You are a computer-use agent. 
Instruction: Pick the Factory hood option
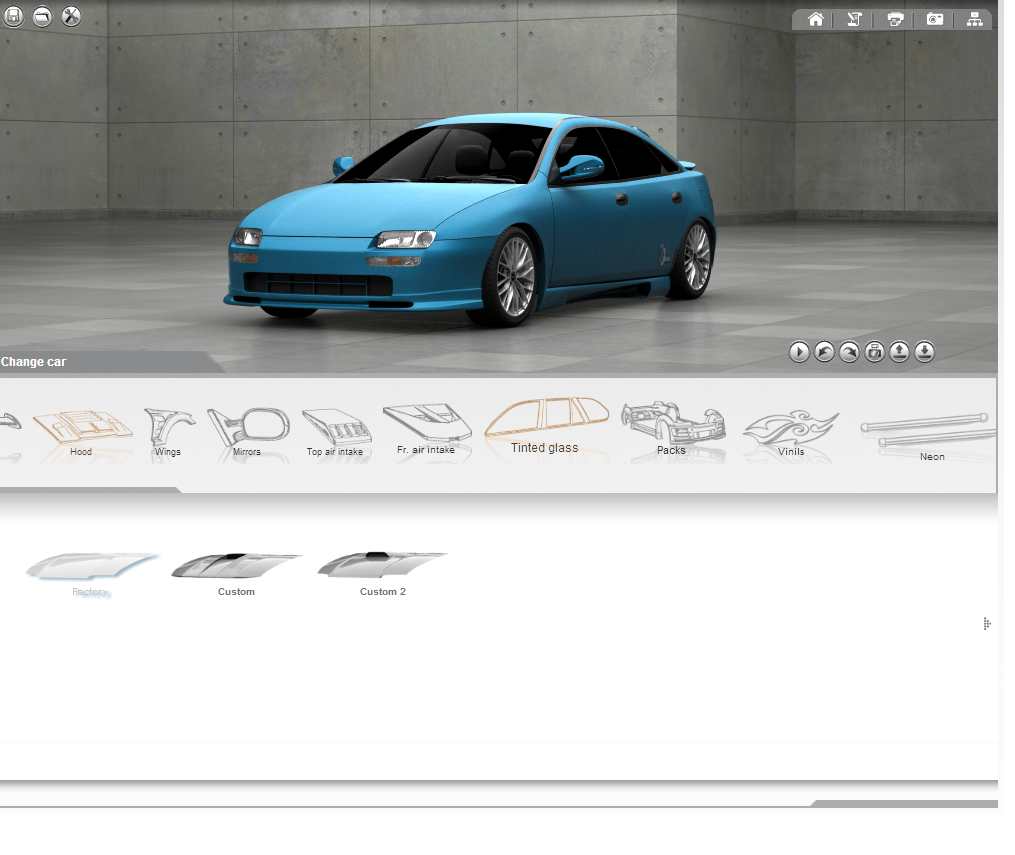click(91, 570)
